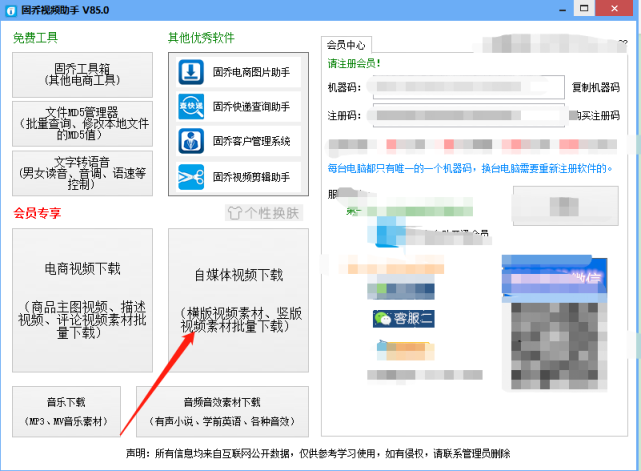This screenshot has height=471, width=641.
Task: Switch to the 会员中心 tab
Action: [x=346, y=45]
